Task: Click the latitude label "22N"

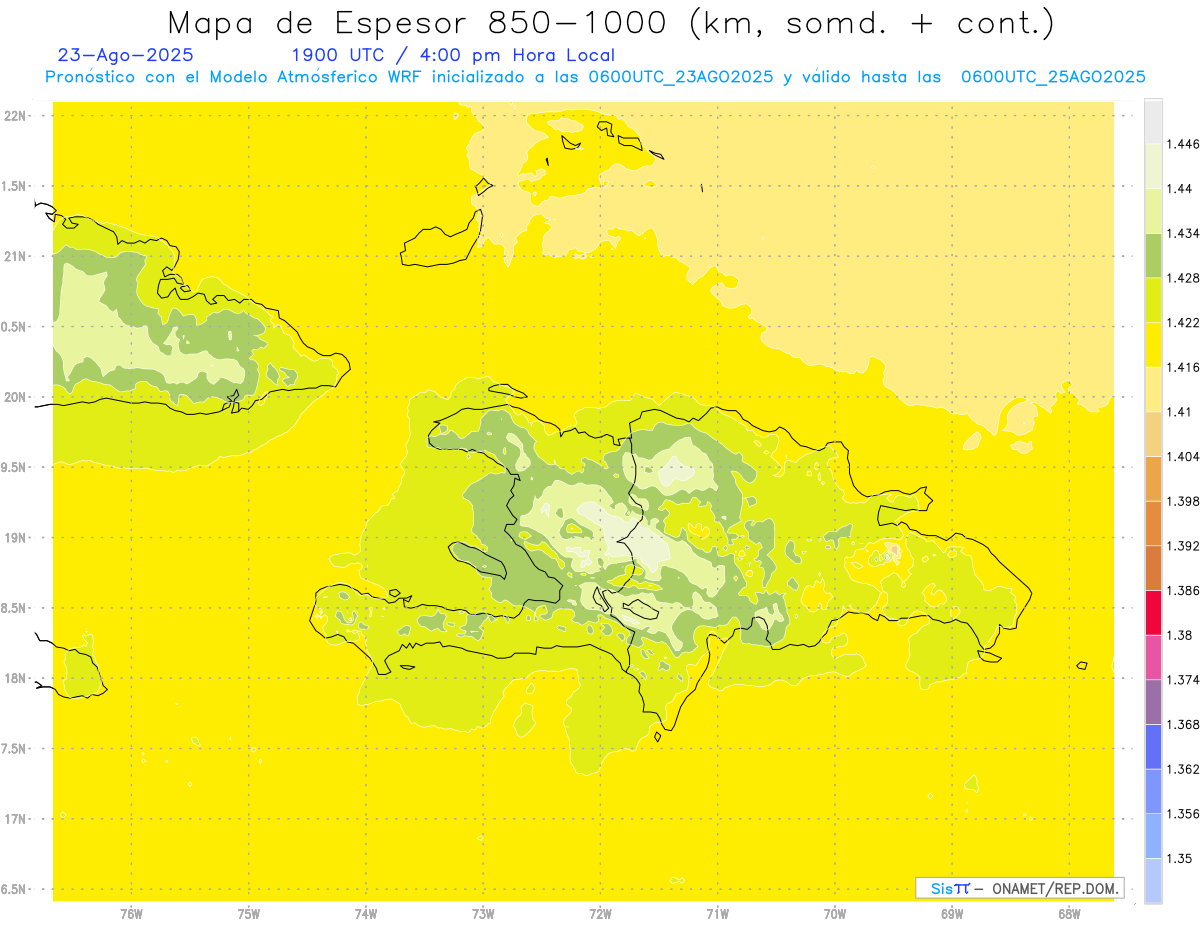Action: [16, 116]
